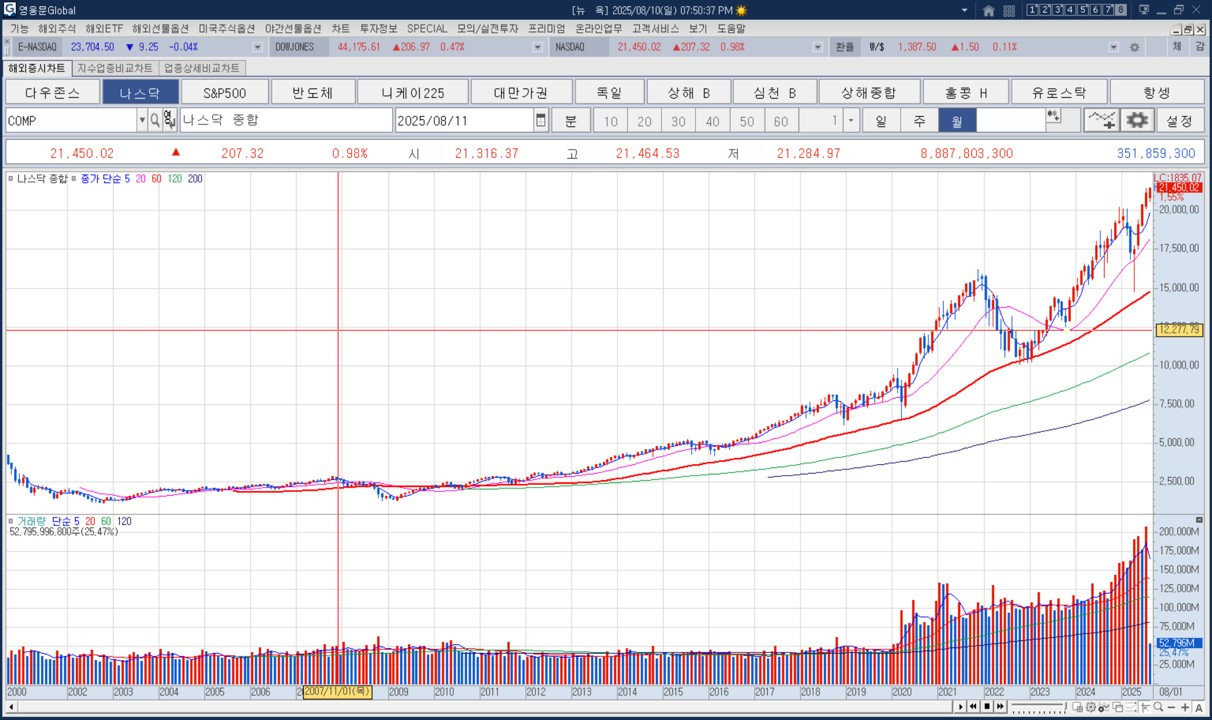Expand the NASDAQ ticker dropdown
The image size is (1212, 720).
[x=818, y=47]
